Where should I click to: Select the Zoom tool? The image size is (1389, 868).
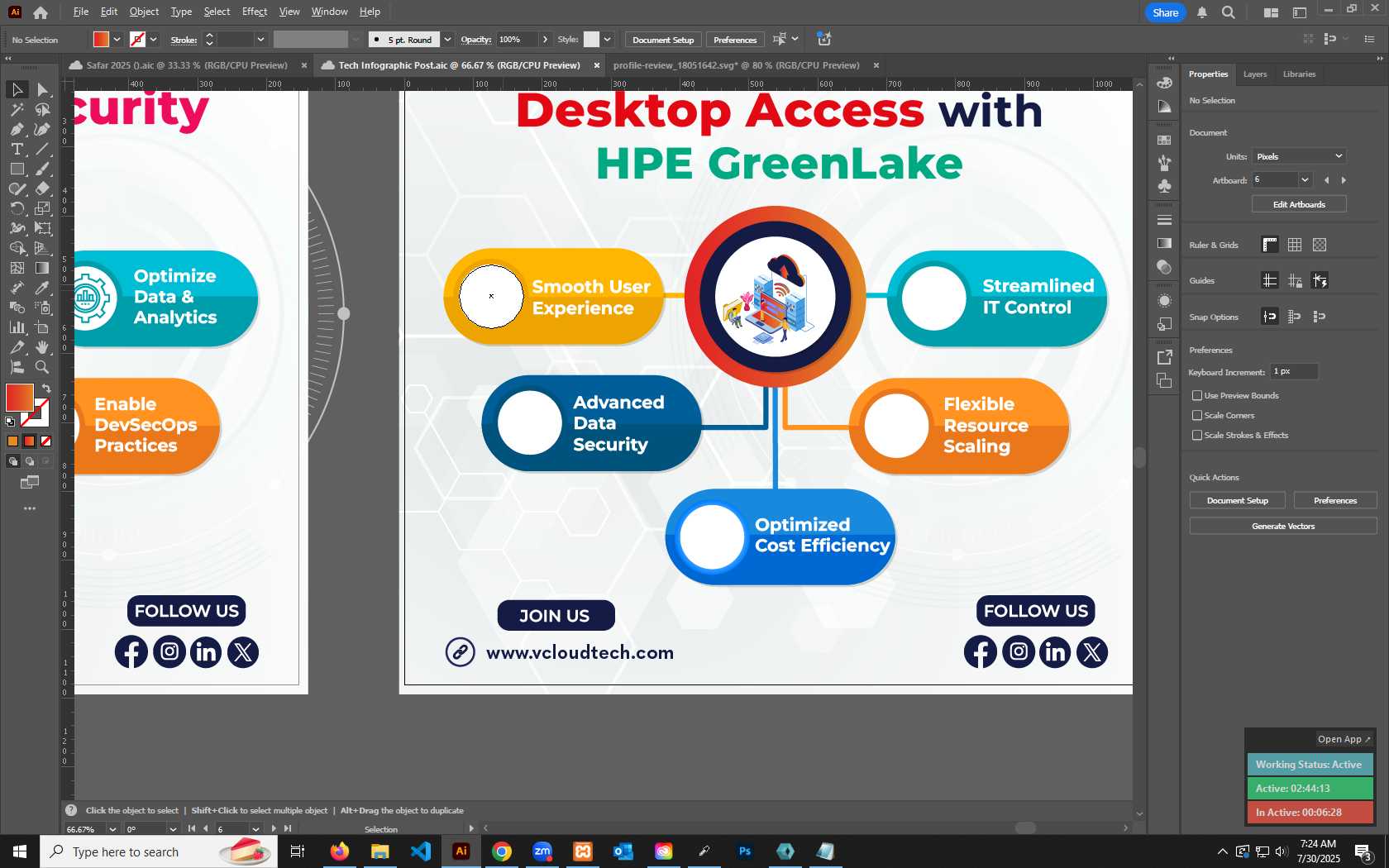[x=43, y=367]
